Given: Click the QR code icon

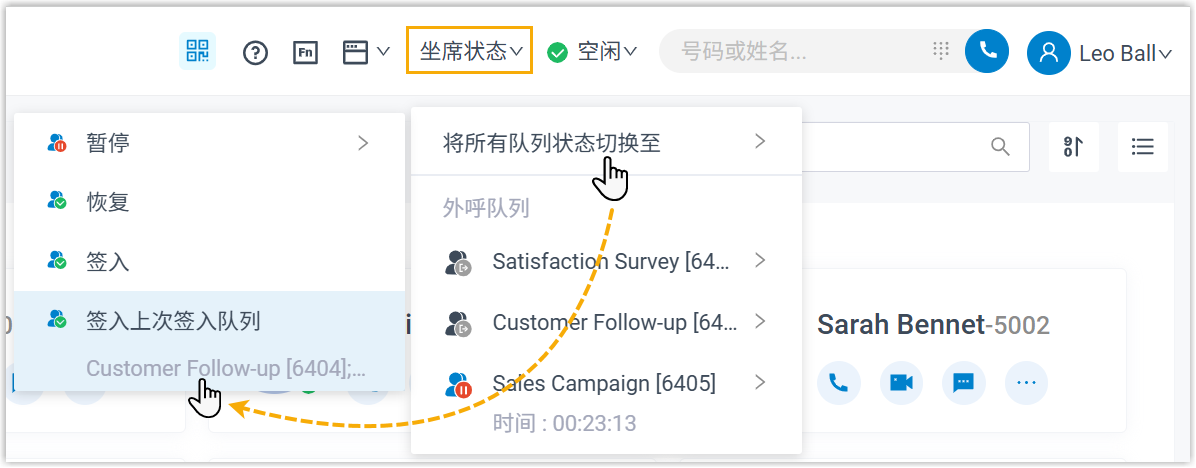Looking at the screenshot, I should pos(197,51).
